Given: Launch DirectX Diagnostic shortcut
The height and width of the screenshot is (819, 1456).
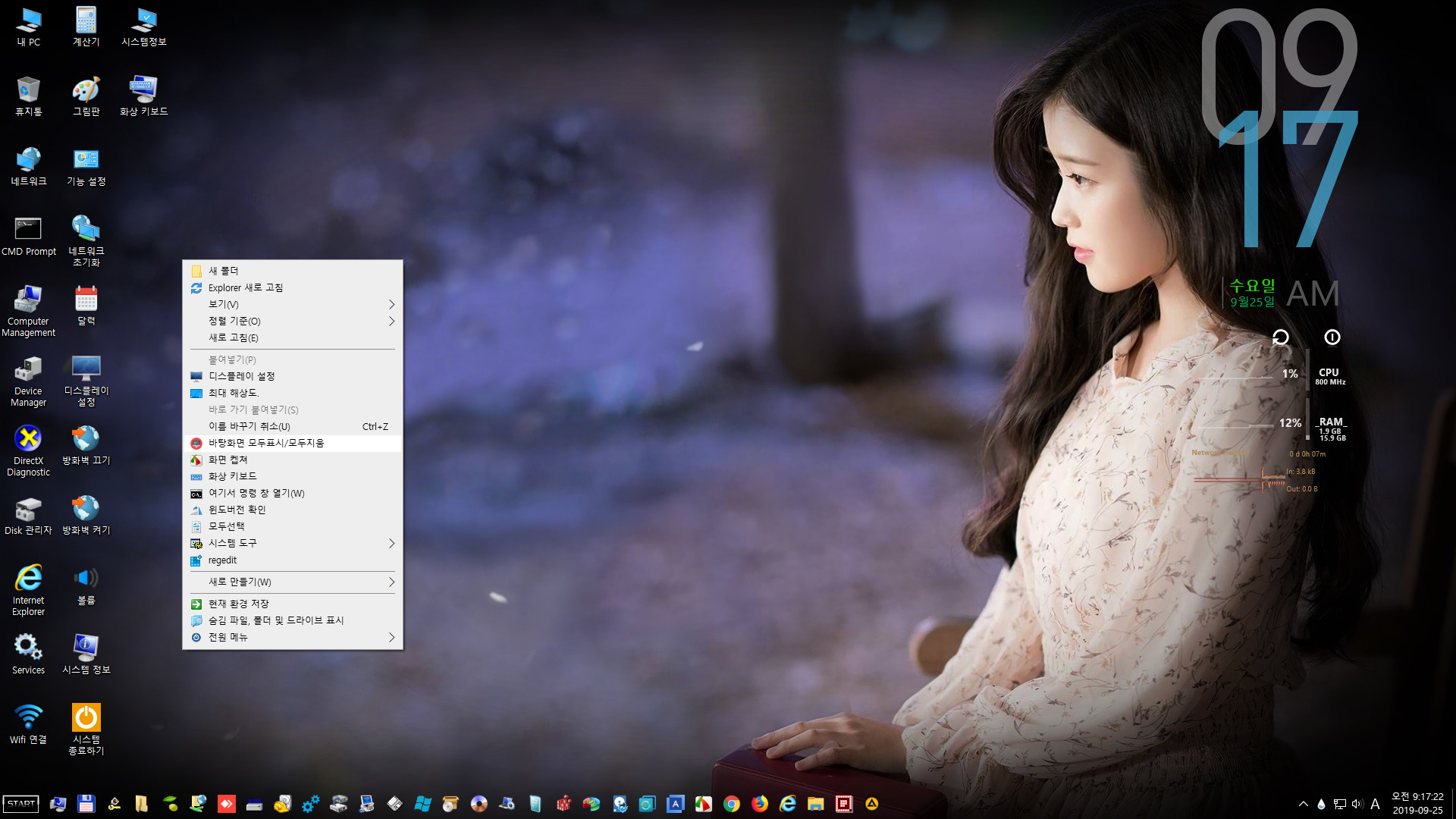Looking at the screenshot, I should pyautogui.click(x=29, y=450).
